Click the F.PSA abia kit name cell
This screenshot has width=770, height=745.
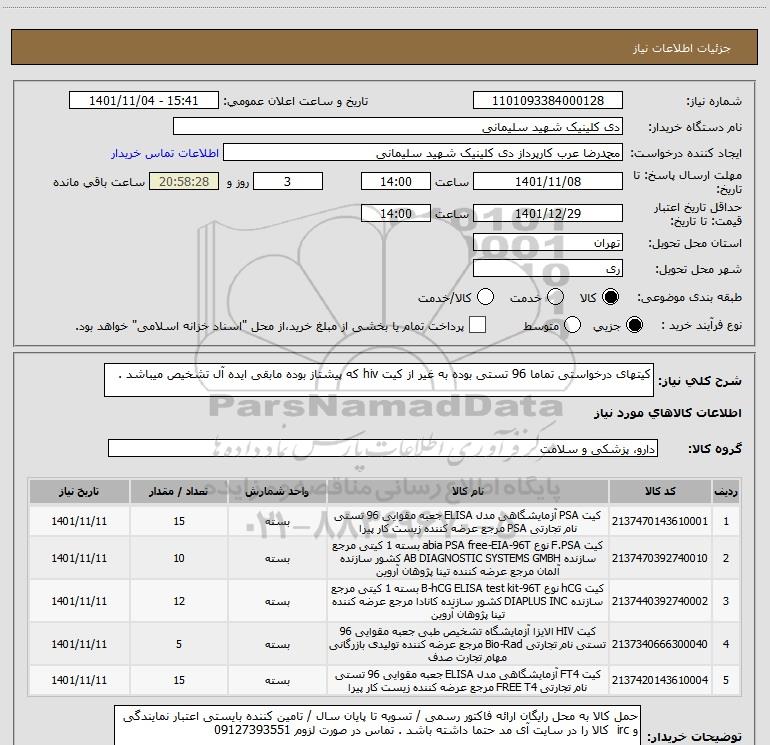(x=468, y=558)
